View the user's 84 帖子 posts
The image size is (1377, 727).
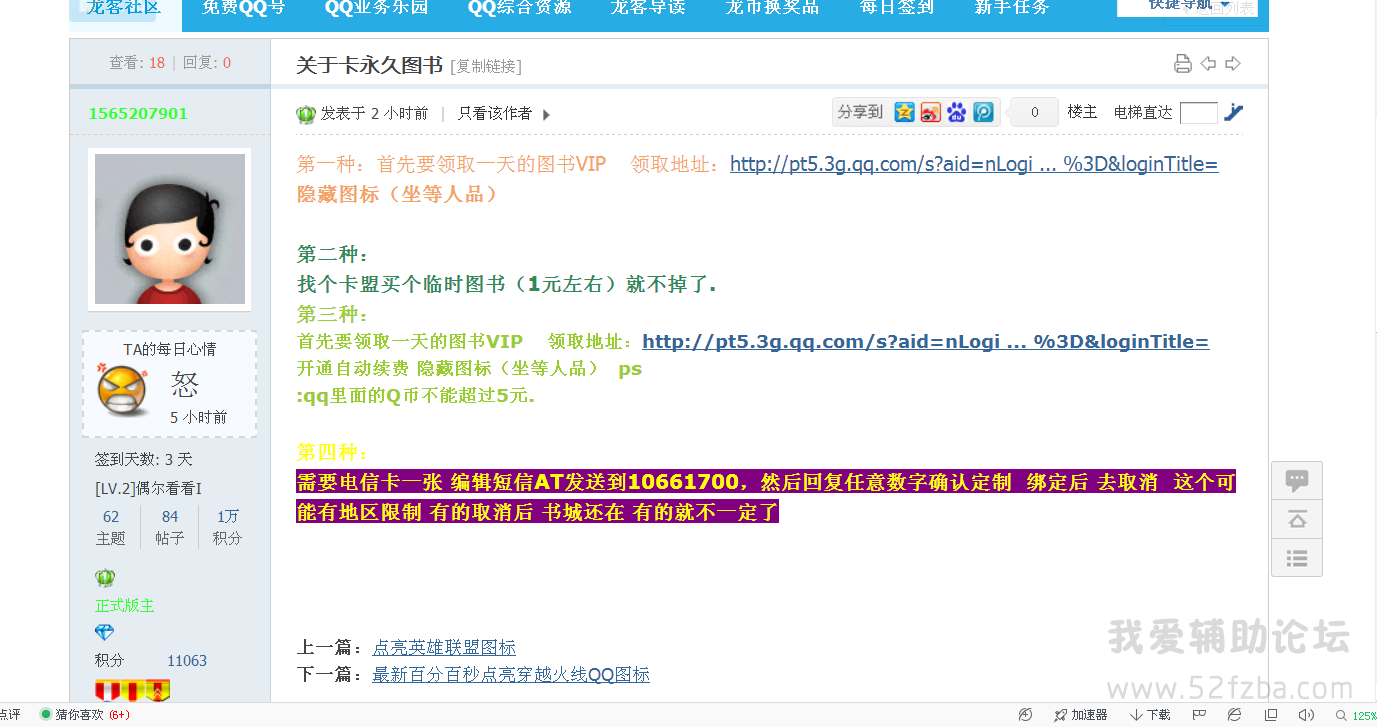tap(170, 527)
